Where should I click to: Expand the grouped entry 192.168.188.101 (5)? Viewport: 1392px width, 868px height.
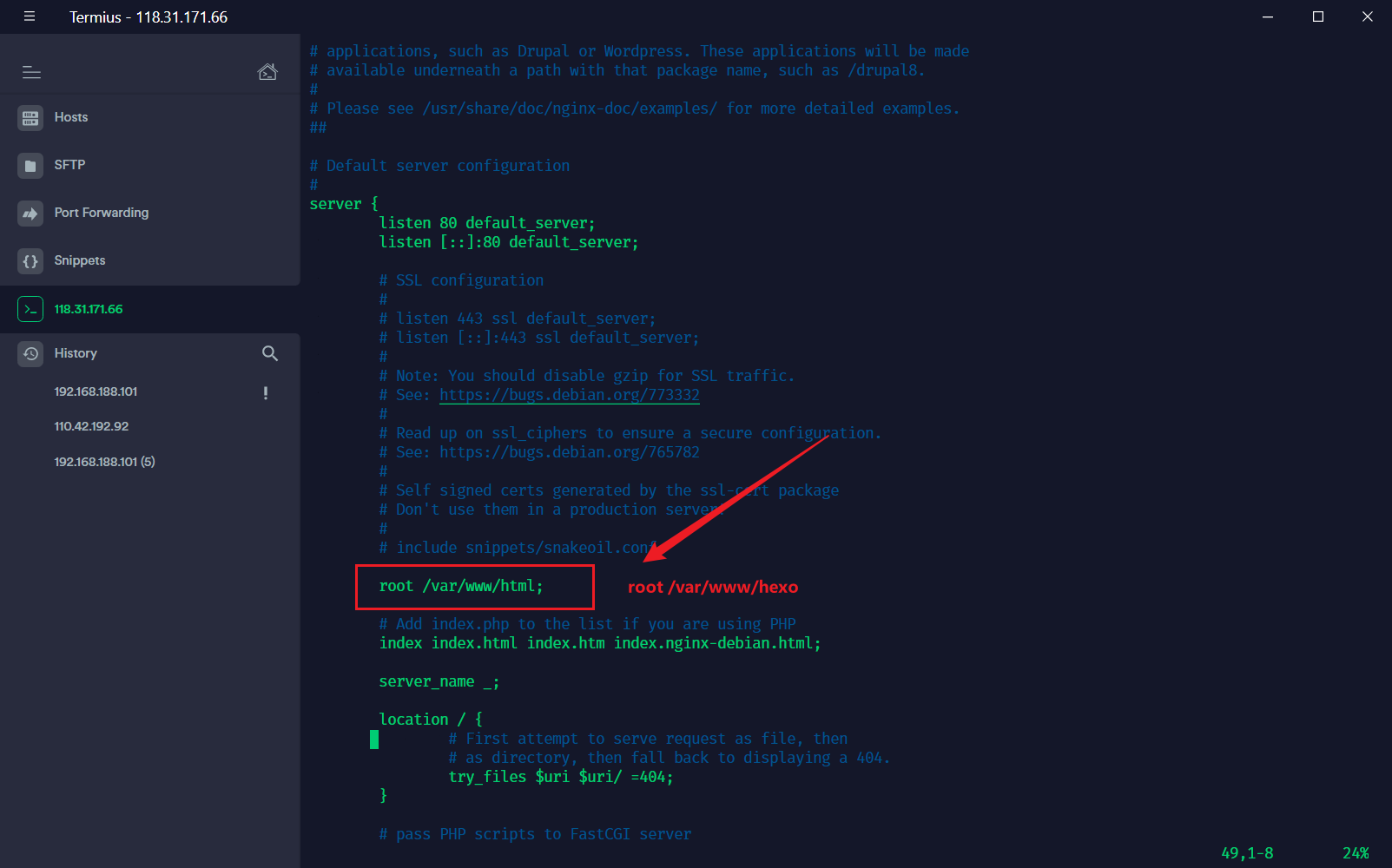(x=104, y=461)
